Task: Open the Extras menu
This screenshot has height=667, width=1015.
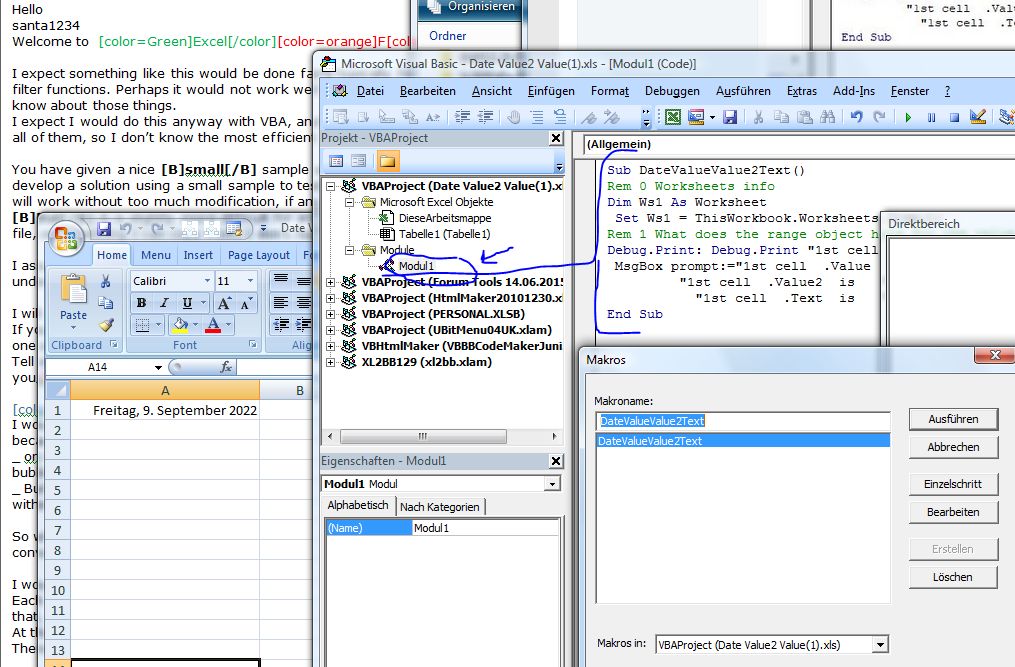Action: pyautogui.click(x=801, y=91)
